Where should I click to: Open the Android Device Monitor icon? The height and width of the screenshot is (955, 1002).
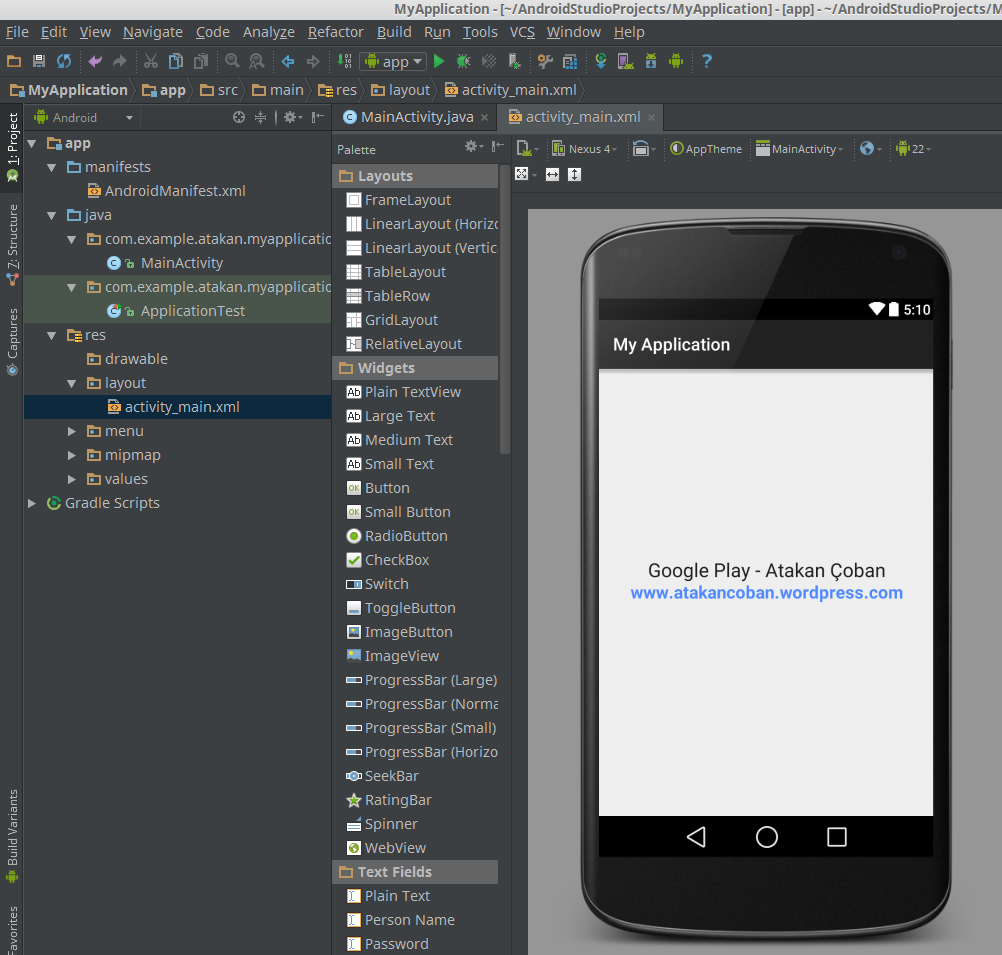coord(676,61)
